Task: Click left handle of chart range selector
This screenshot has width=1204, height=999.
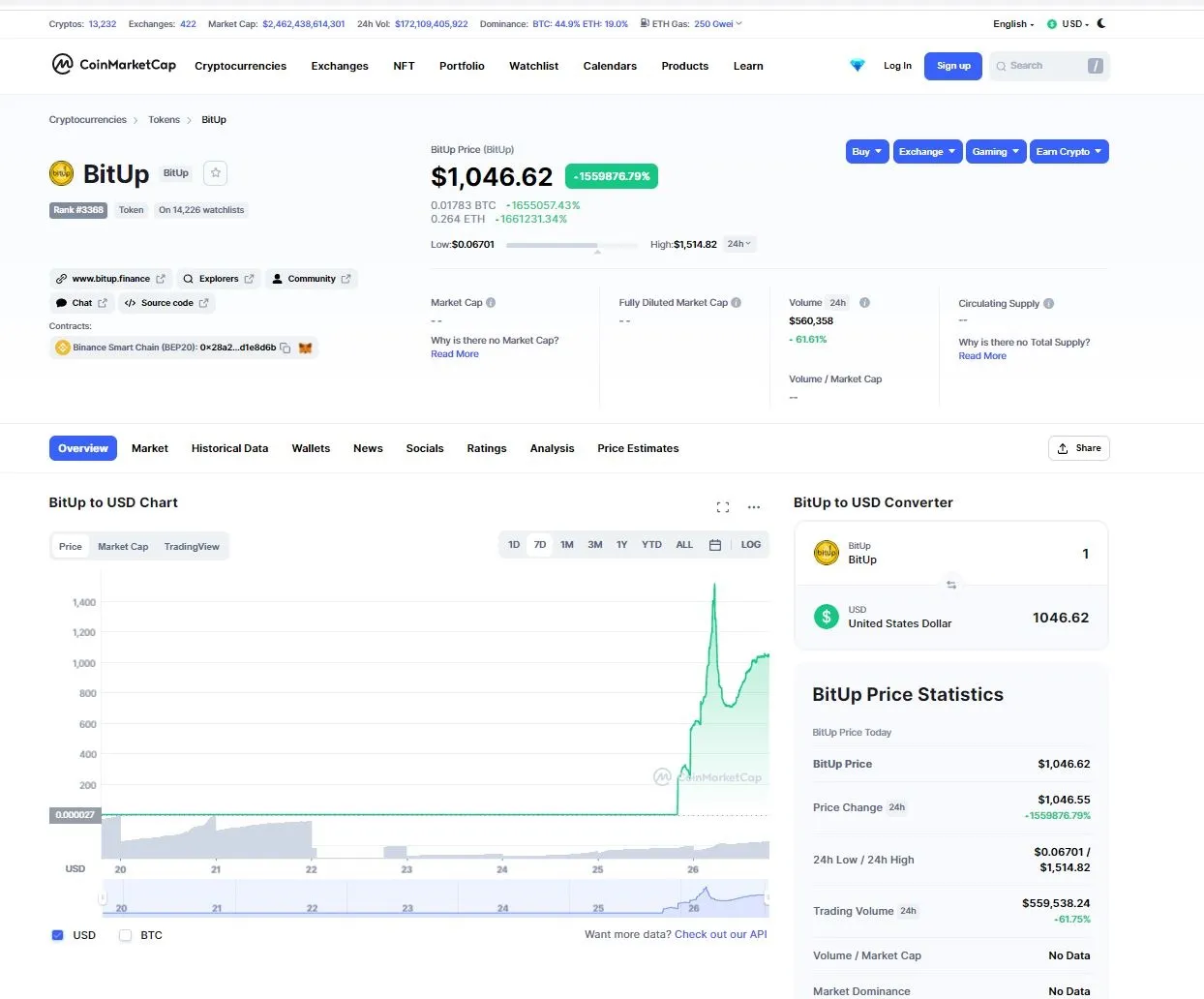Action: coord(102,898)
